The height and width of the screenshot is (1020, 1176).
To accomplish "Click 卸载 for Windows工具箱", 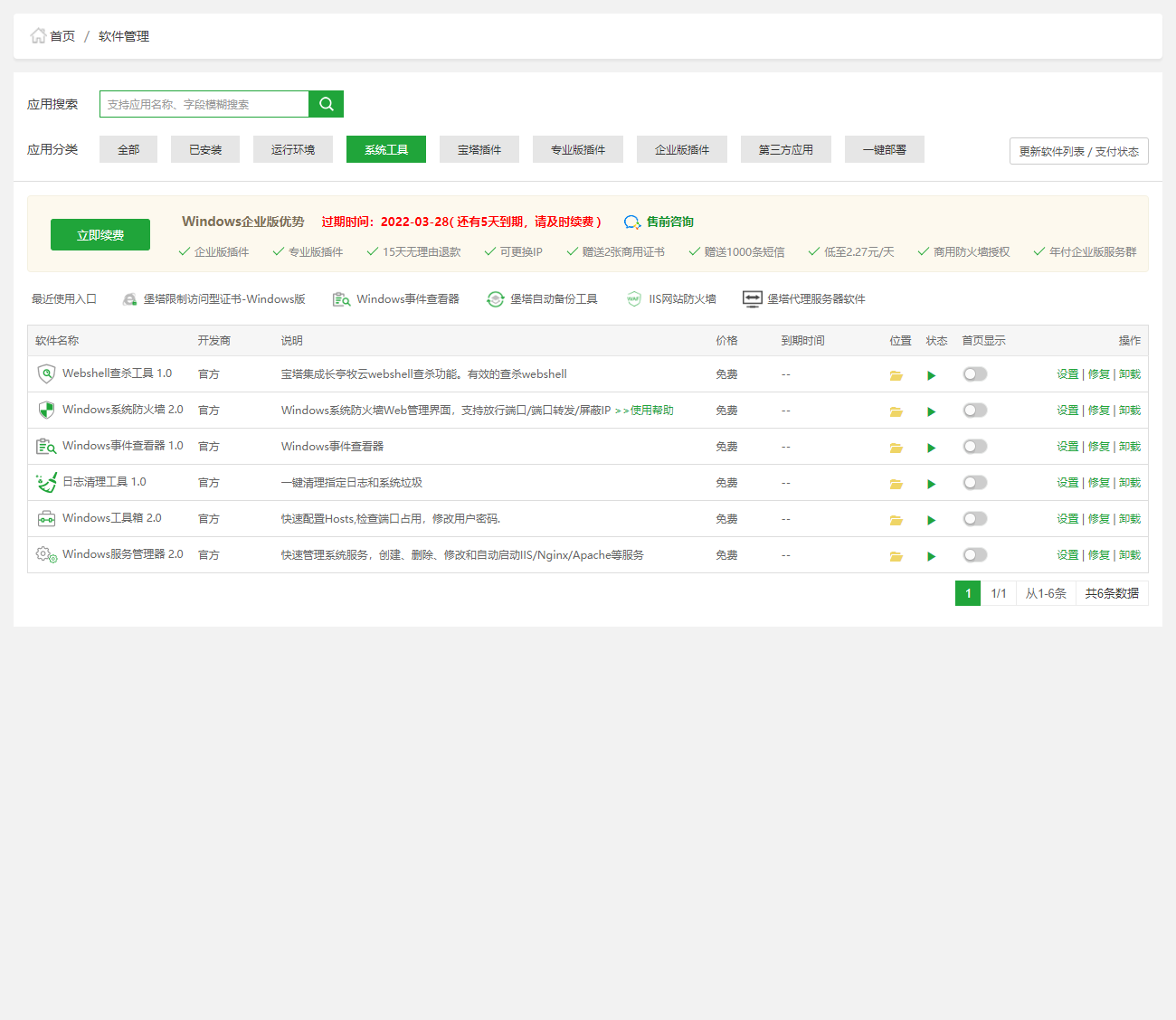I will click(1130, 519).
